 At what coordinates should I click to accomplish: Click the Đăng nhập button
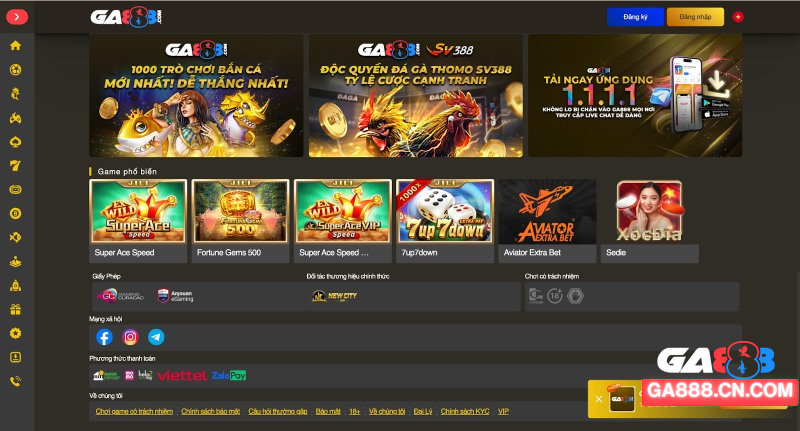[x=695, y=17]
